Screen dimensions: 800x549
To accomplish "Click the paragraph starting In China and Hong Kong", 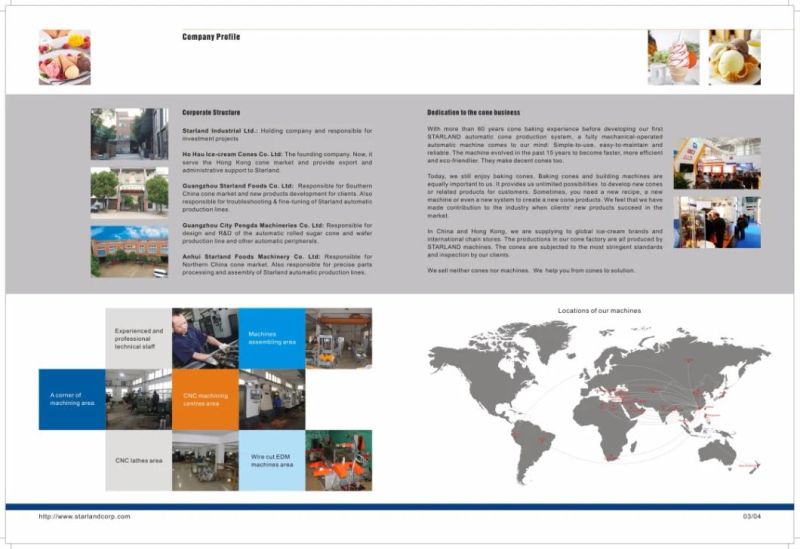I will 545,243.
